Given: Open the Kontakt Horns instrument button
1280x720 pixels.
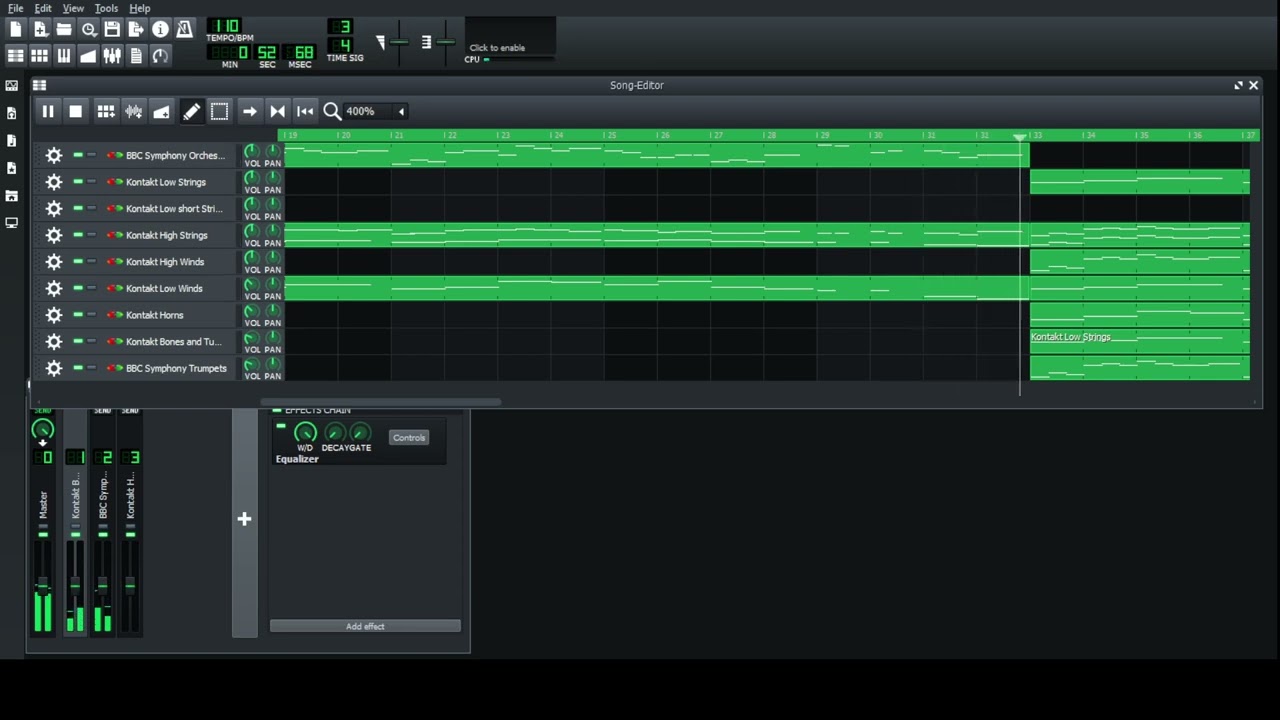Looking at the screenshot, I should click(x=155, y=315).
